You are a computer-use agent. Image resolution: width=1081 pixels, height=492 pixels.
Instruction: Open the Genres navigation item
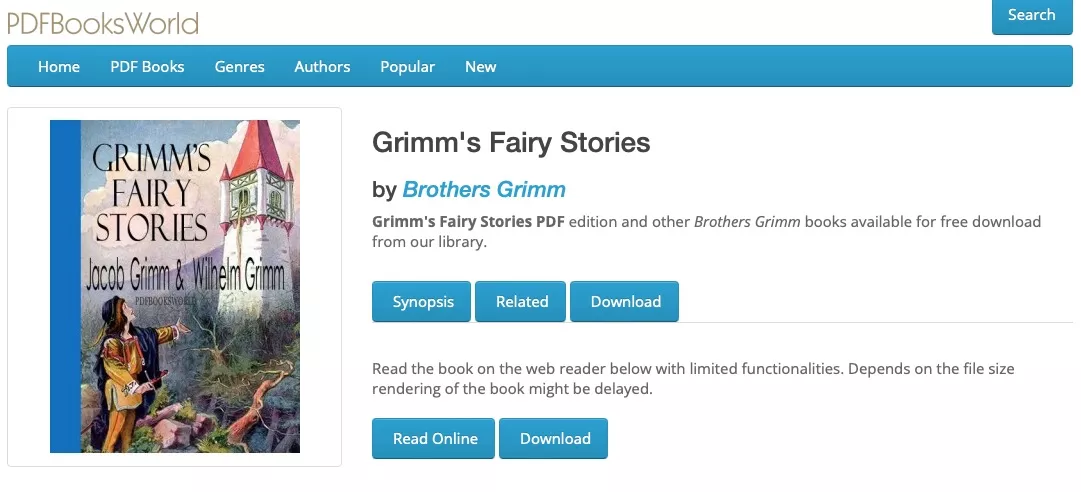pos(239,67)
